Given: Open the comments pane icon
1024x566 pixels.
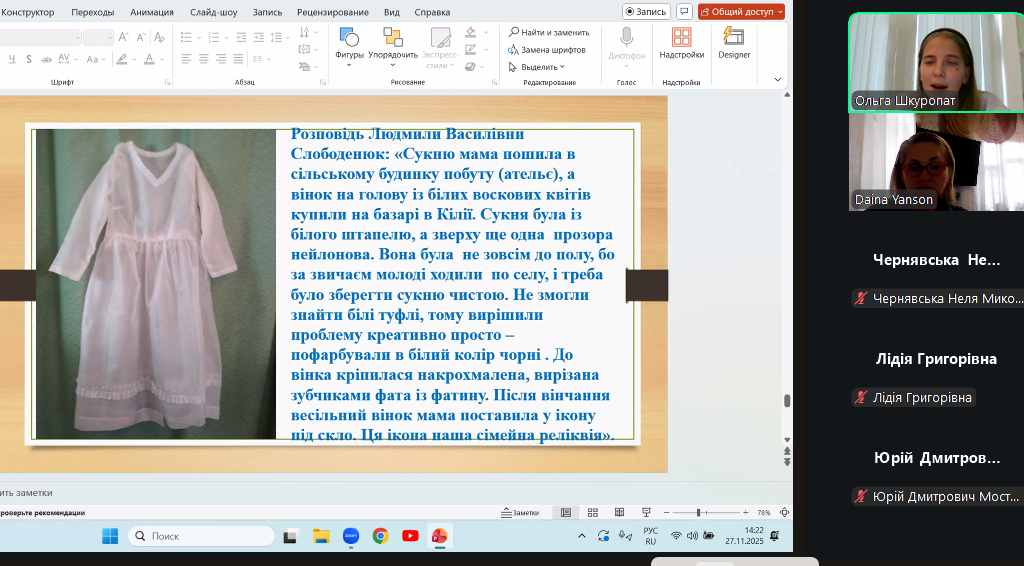Looking at the screenshot, I should pos(684,12).
